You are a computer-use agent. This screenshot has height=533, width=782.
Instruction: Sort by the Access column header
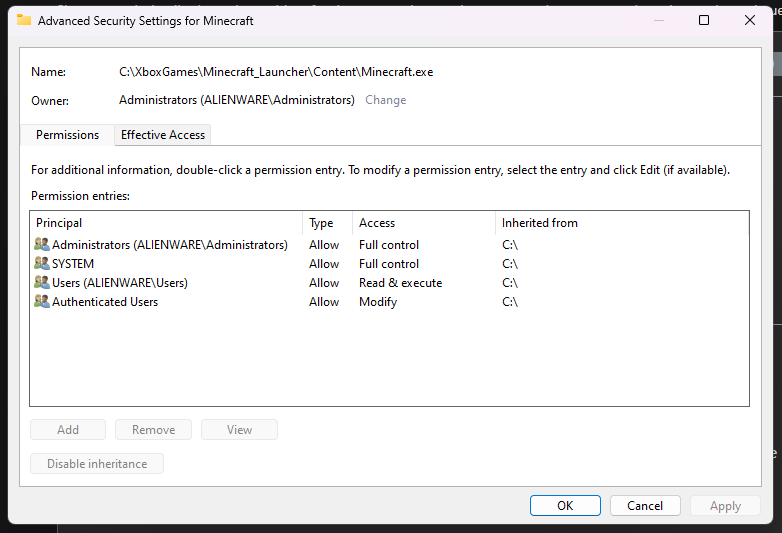point(424,223)
